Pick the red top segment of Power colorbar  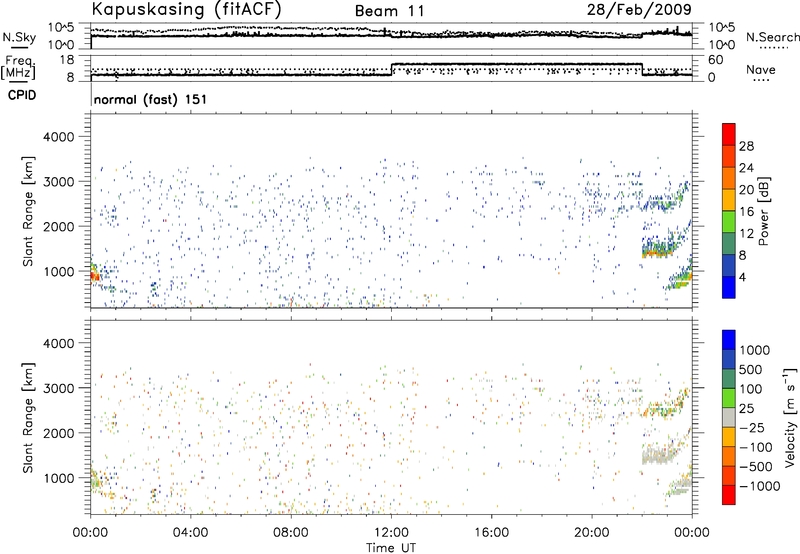(729, 134)
